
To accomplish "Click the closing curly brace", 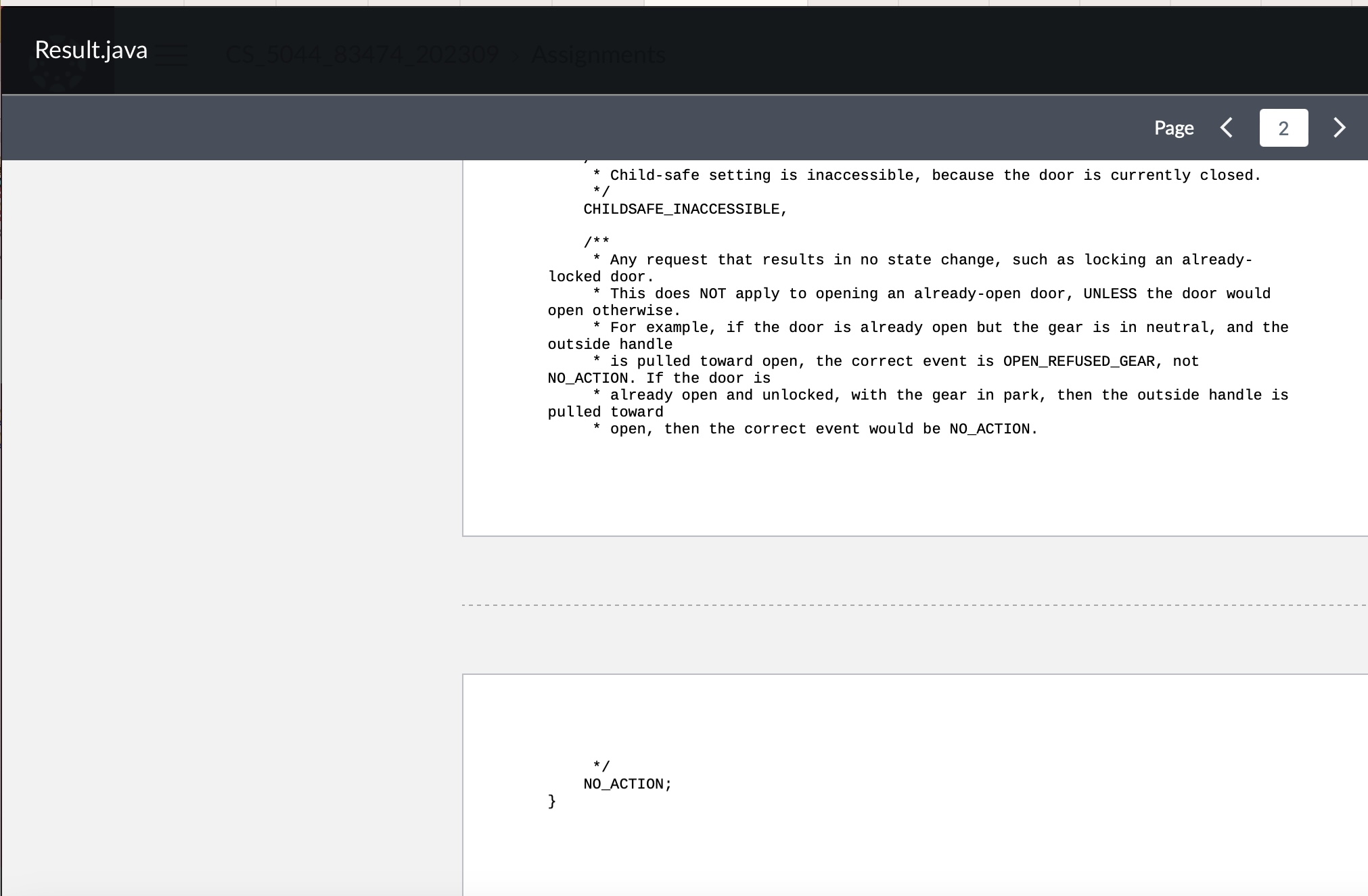I will coord(552,801).
